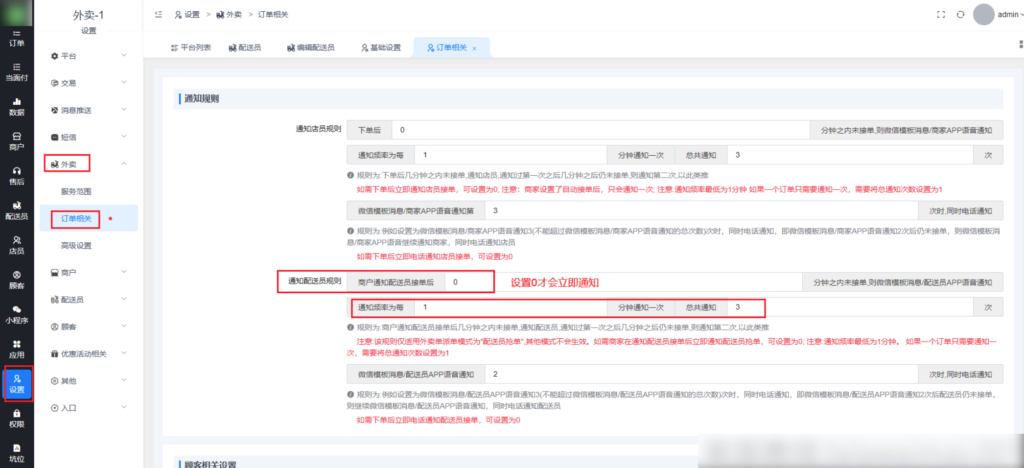Click the courier 总共通知 count input
This screenshot has height=468, width=1024.
(x=850, y=307)
